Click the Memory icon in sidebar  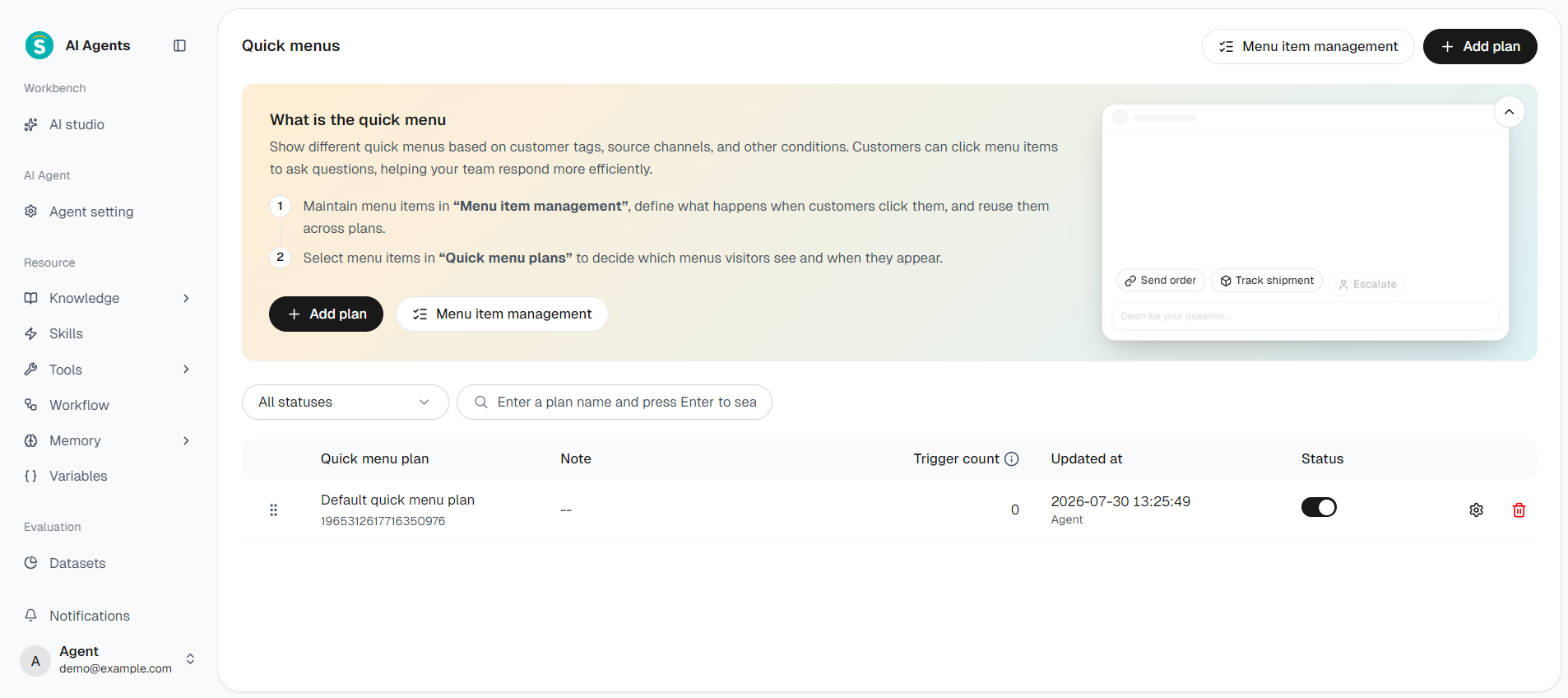[x=31, y=441]
